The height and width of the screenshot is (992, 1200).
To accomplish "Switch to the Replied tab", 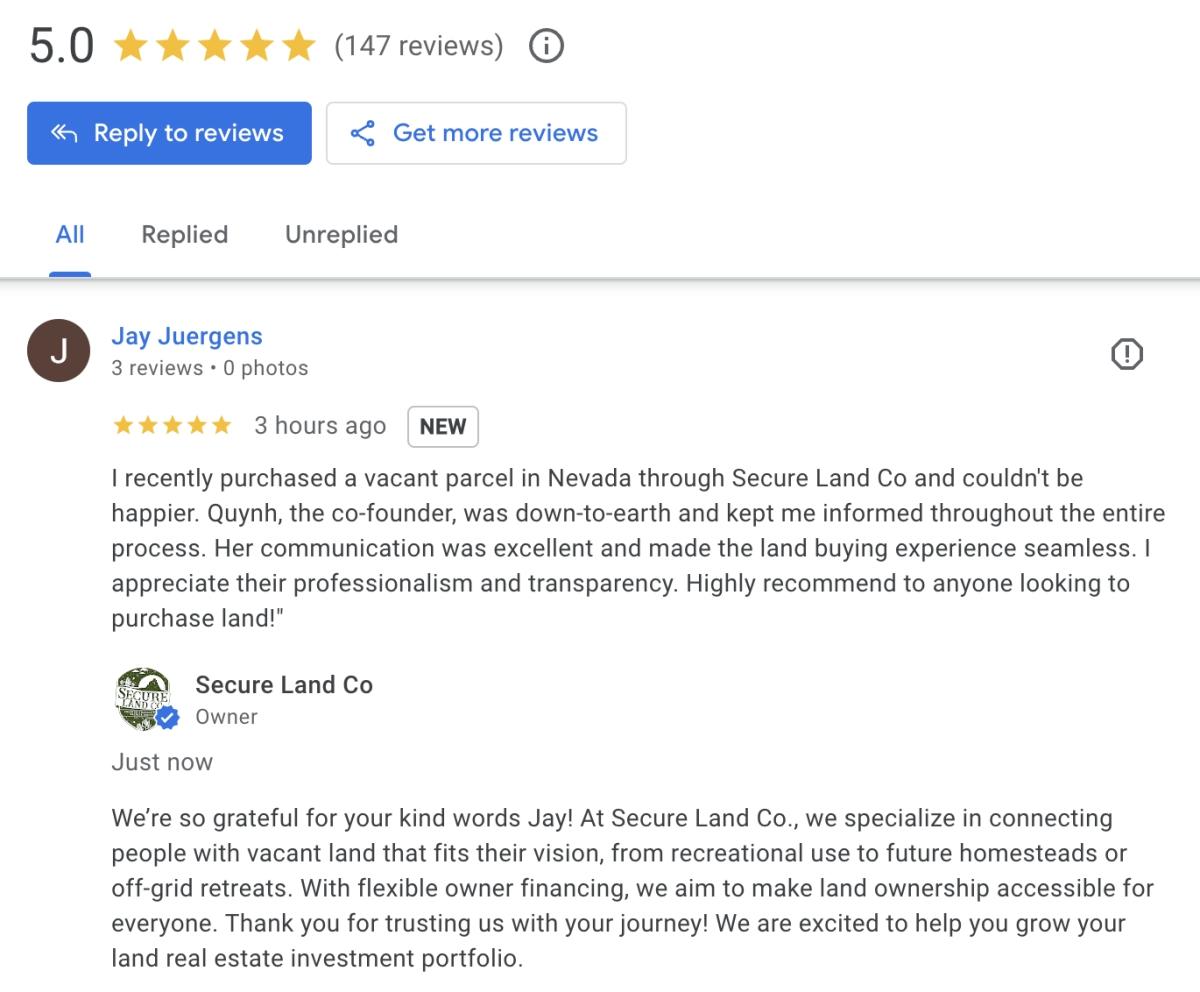I will pyautogui.click(x=185, y=234).
